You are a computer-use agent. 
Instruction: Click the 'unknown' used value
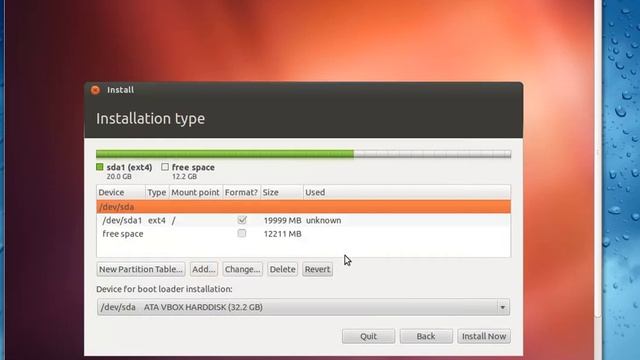click(x=324, y=220)
